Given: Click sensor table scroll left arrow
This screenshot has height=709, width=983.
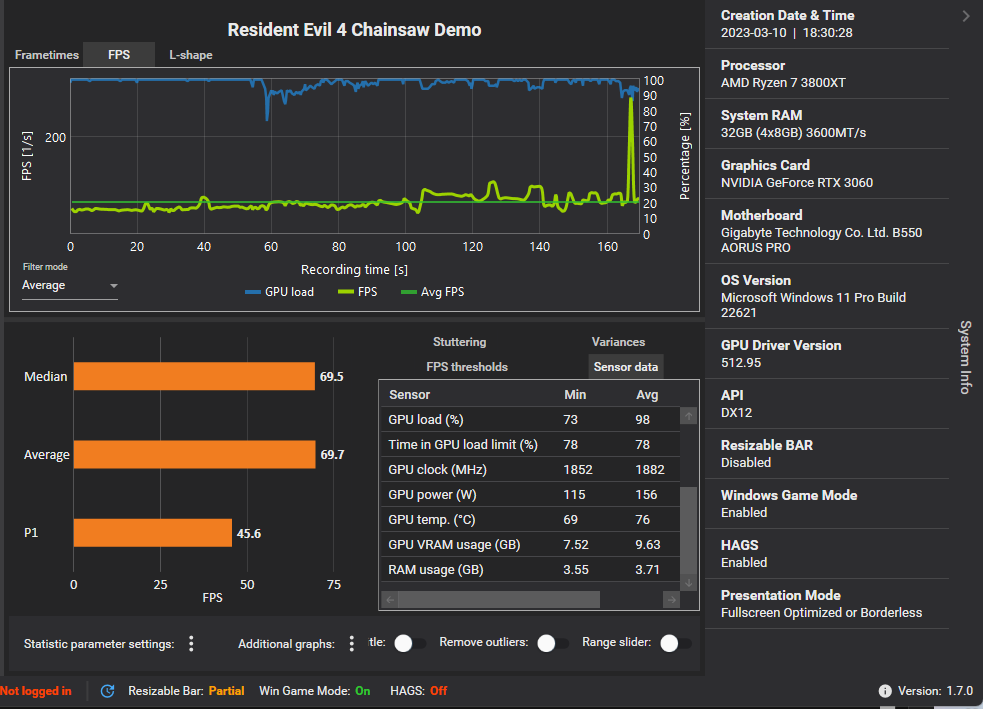Looking at the screenshot, I should 390,600.
